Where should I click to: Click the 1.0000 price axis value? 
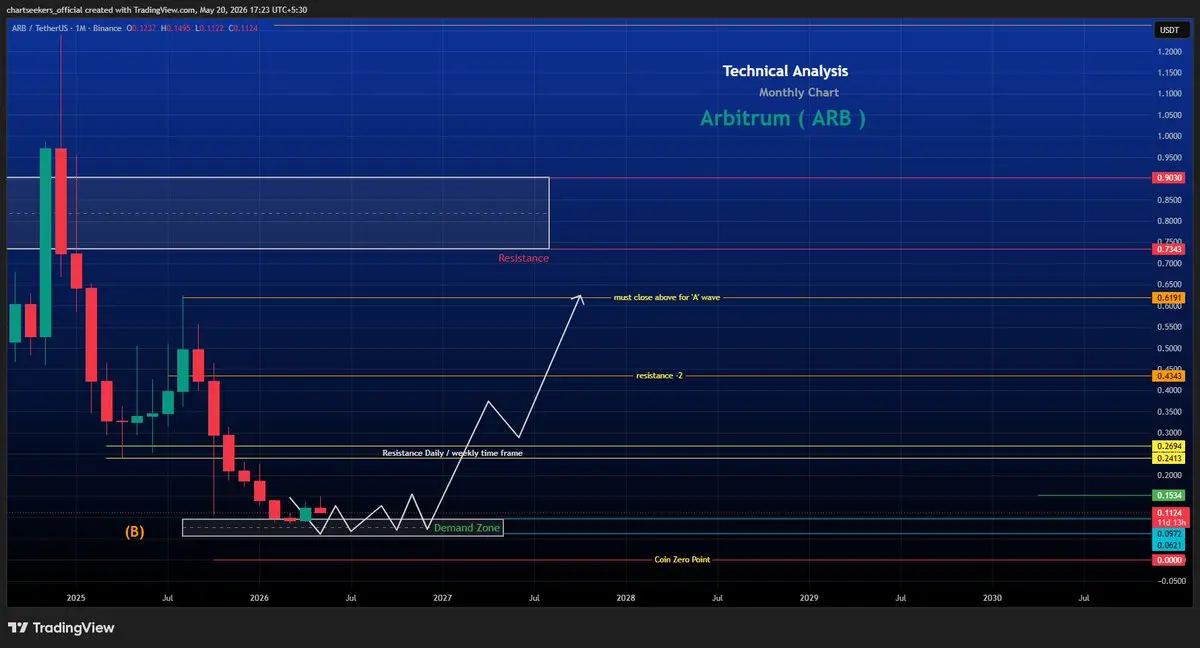pyautogui.click(x=1168, y=136)
